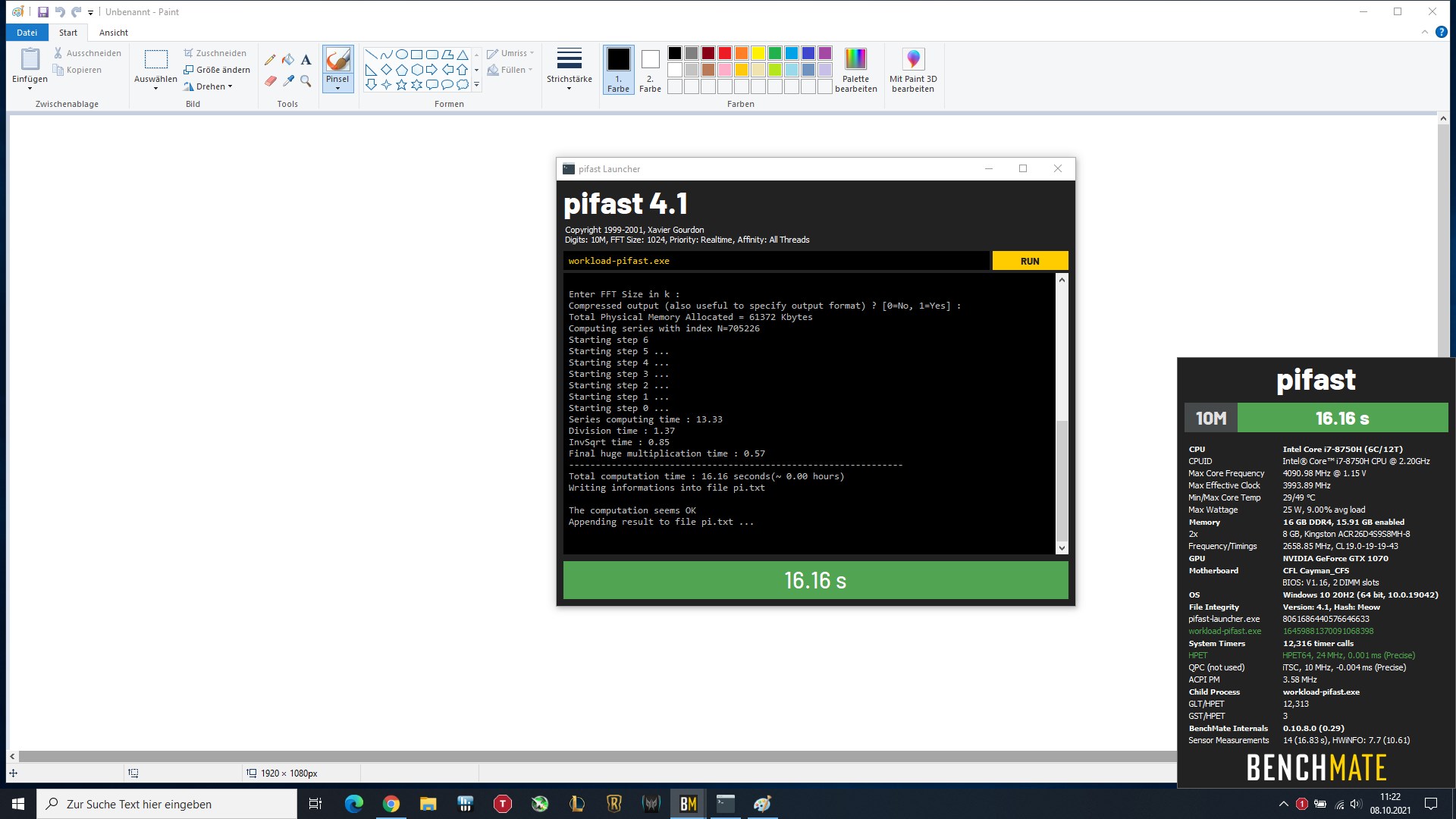Select the Color picker eyedropper tool
This screenshot has height=819, width=1456.
[x=288, y=80]
